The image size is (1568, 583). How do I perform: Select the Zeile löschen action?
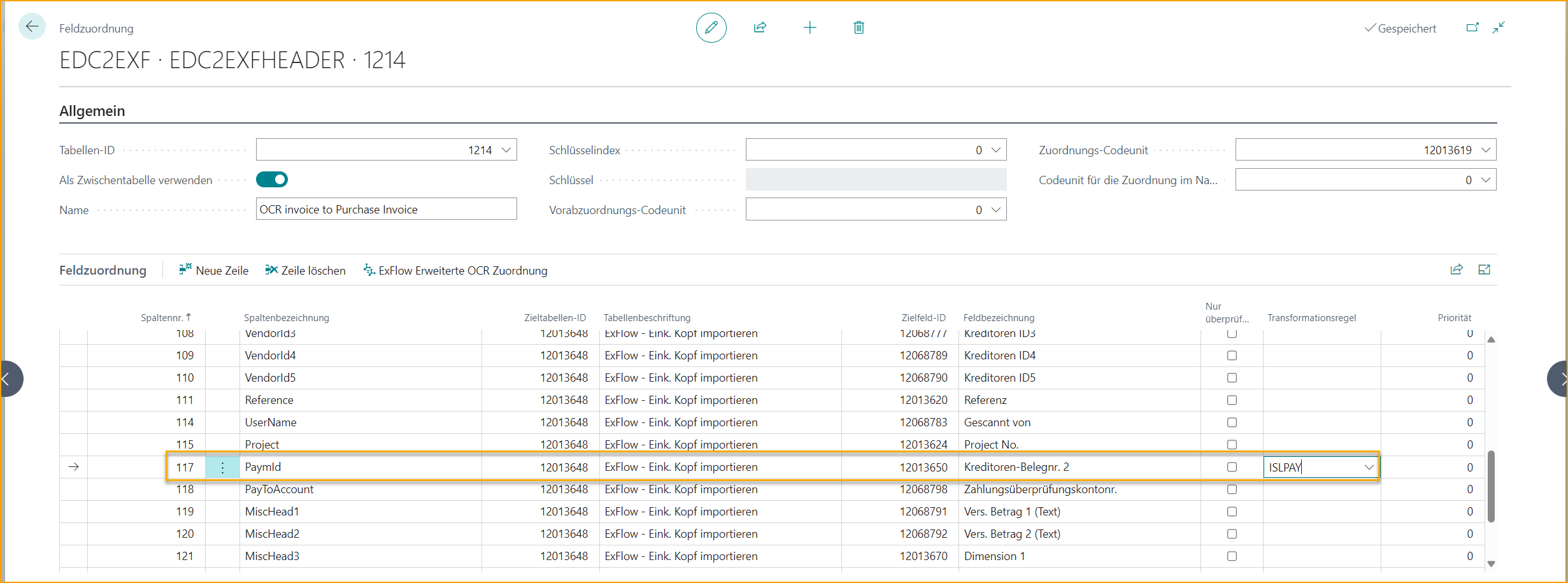tap(306, 270)
